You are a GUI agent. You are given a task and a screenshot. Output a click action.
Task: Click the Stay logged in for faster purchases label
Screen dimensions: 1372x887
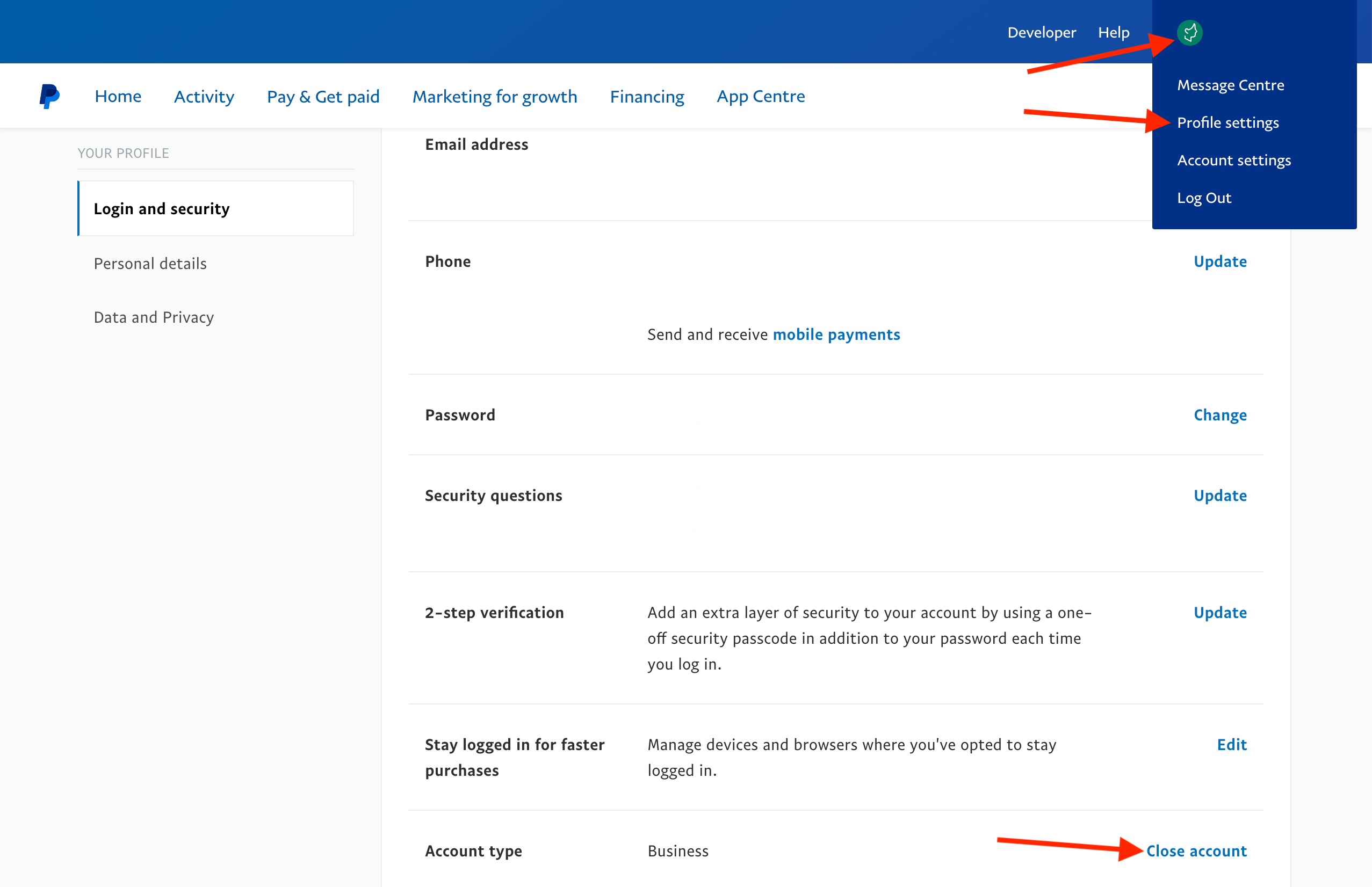click(514, 758)
